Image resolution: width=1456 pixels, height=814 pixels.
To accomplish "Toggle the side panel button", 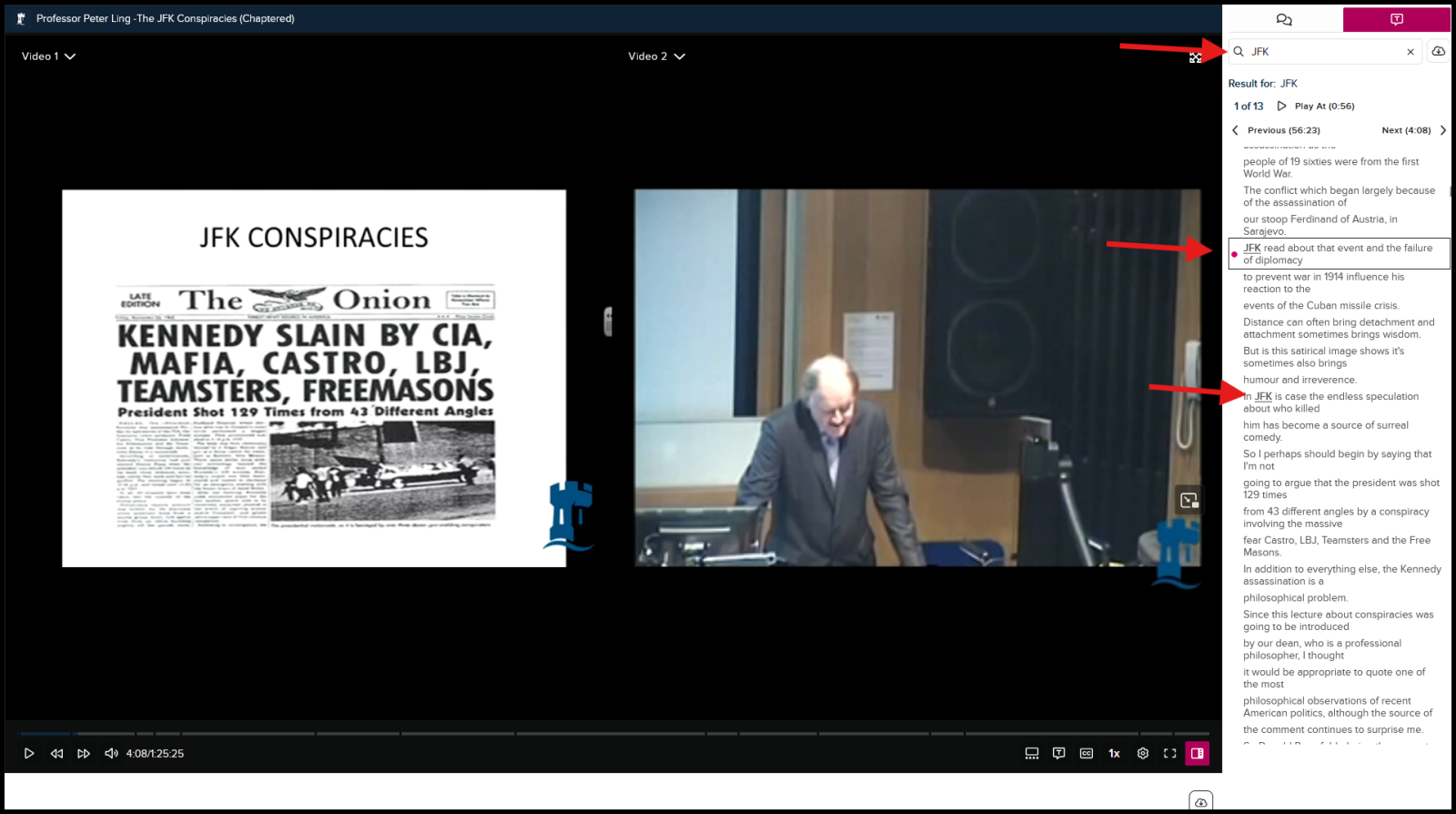I will pyautogui.click(x=1198, y=753).
